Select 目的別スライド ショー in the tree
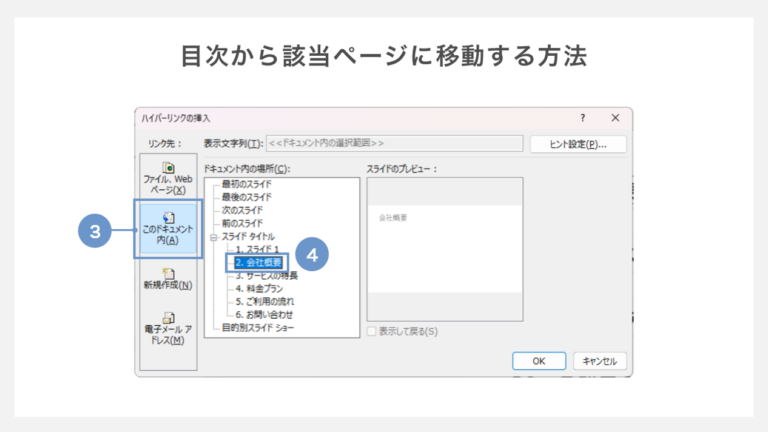Viewport: 768px width, 432px height. (x=258, y=327)
